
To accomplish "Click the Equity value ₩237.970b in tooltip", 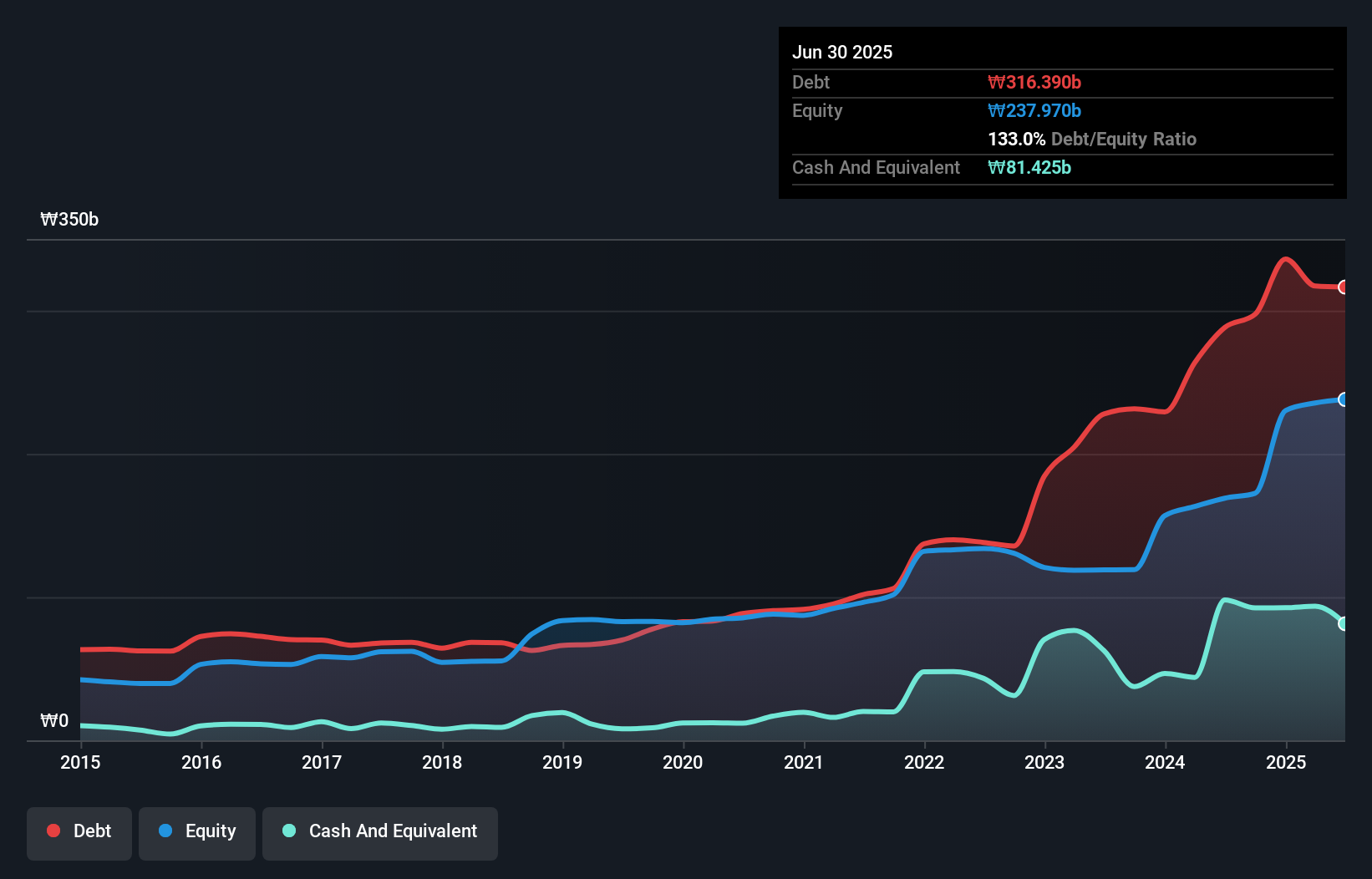I will coord(1034,110).
